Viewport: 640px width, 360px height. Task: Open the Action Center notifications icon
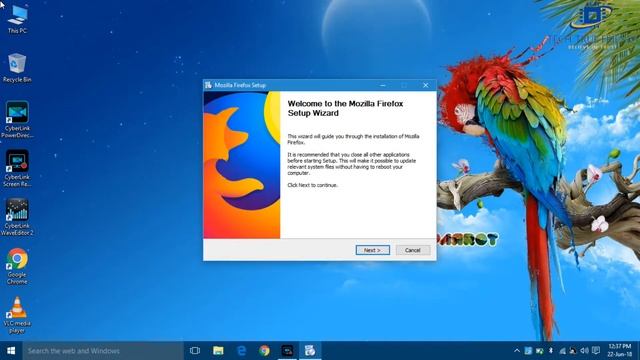[596, 351]
